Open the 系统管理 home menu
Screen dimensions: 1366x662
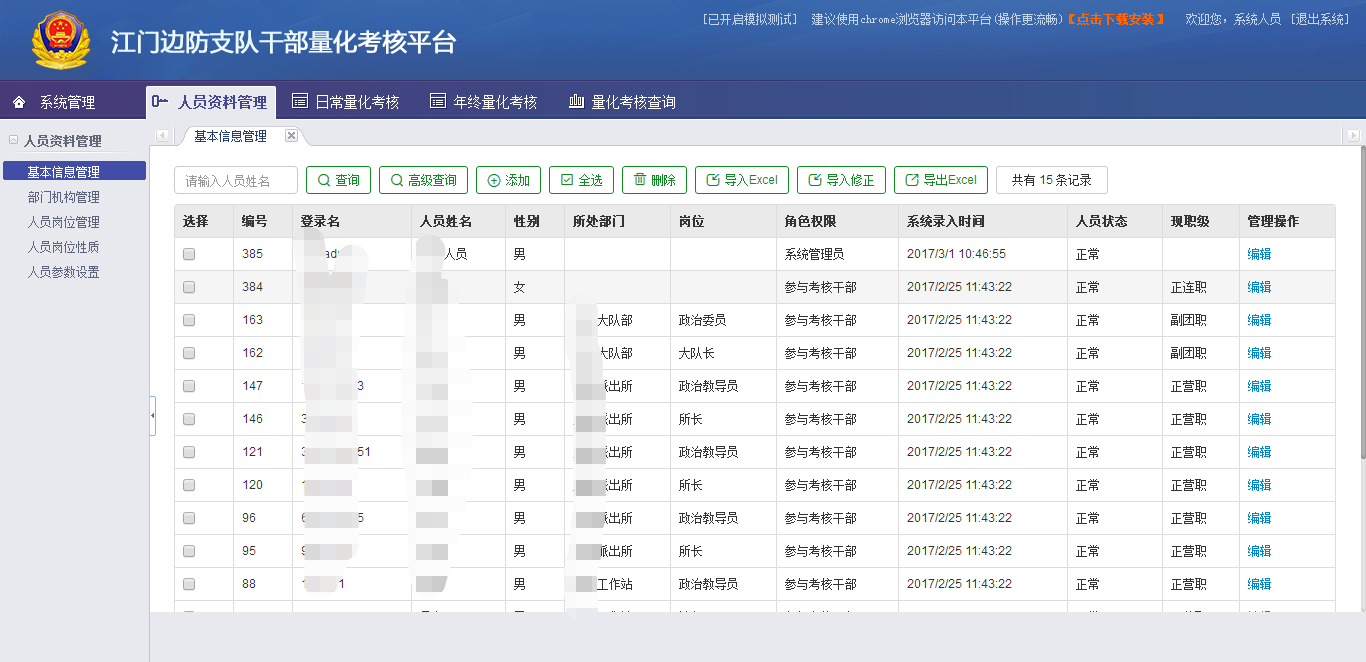pos(54,102)
